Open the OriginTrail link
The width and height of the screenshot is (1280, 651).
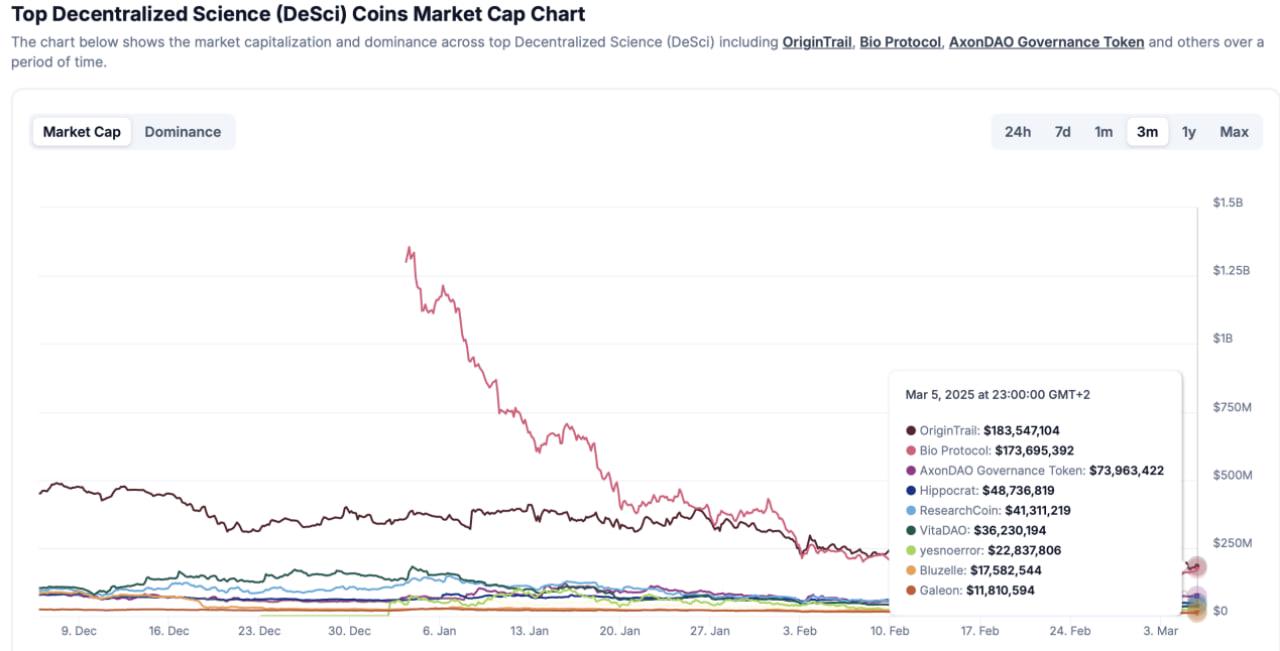tap(817, 43)
